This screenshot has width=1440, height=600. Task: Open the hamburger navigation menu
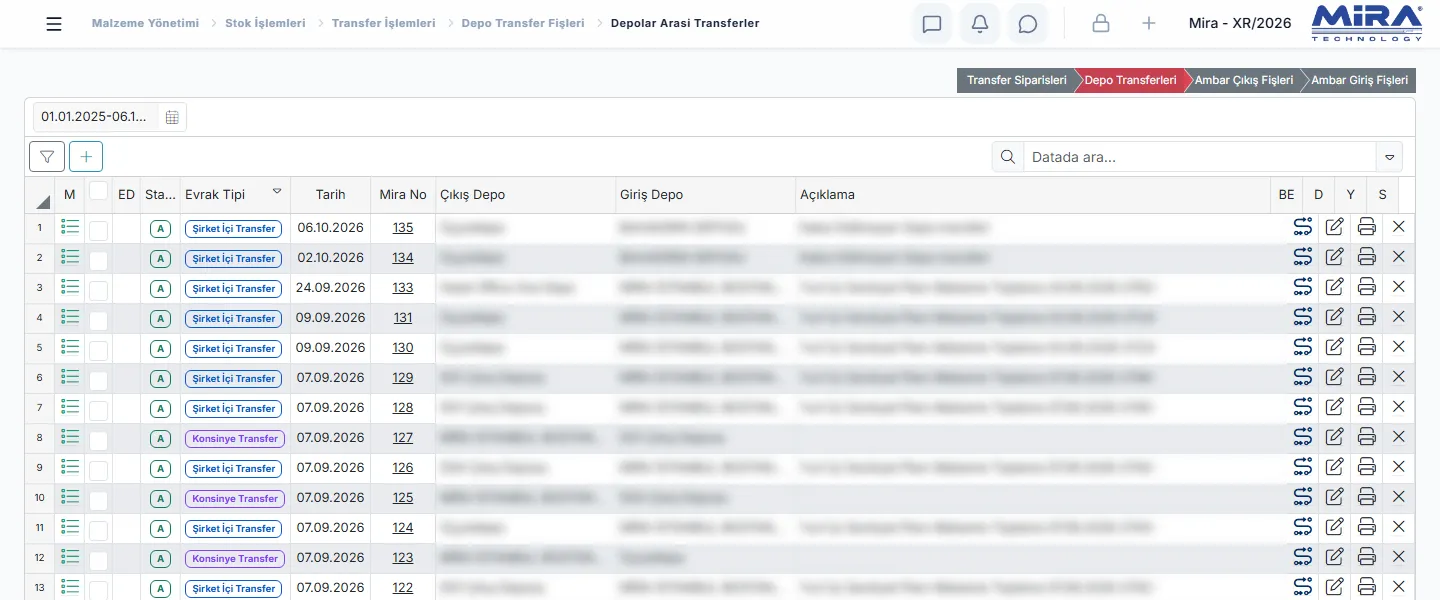54,24
